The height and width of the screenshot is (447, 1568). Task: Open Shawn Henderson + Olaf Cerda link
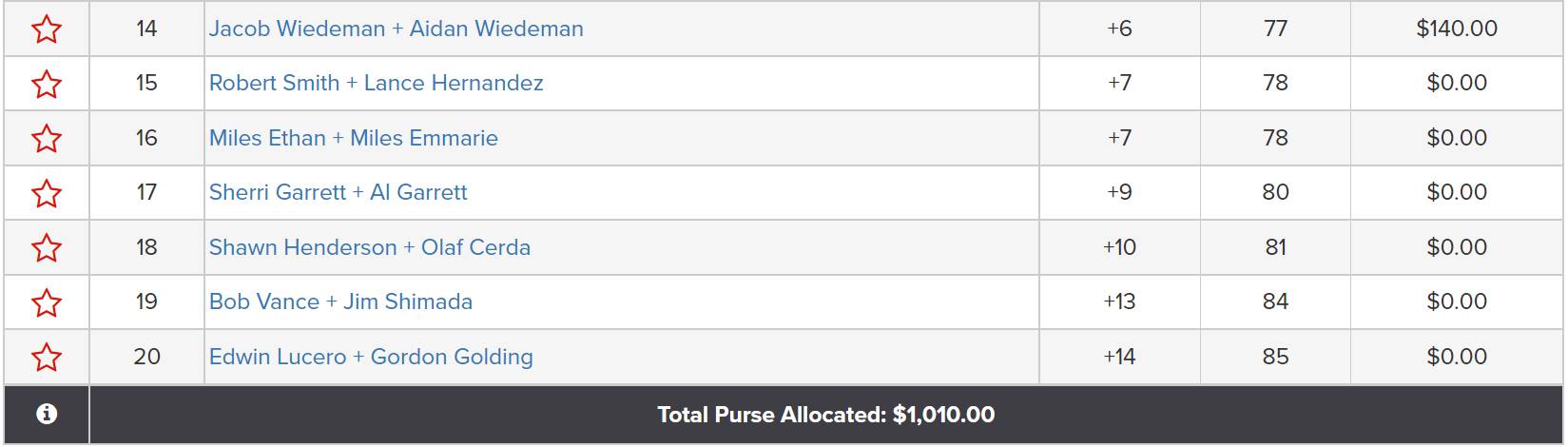tap(370, 247)
